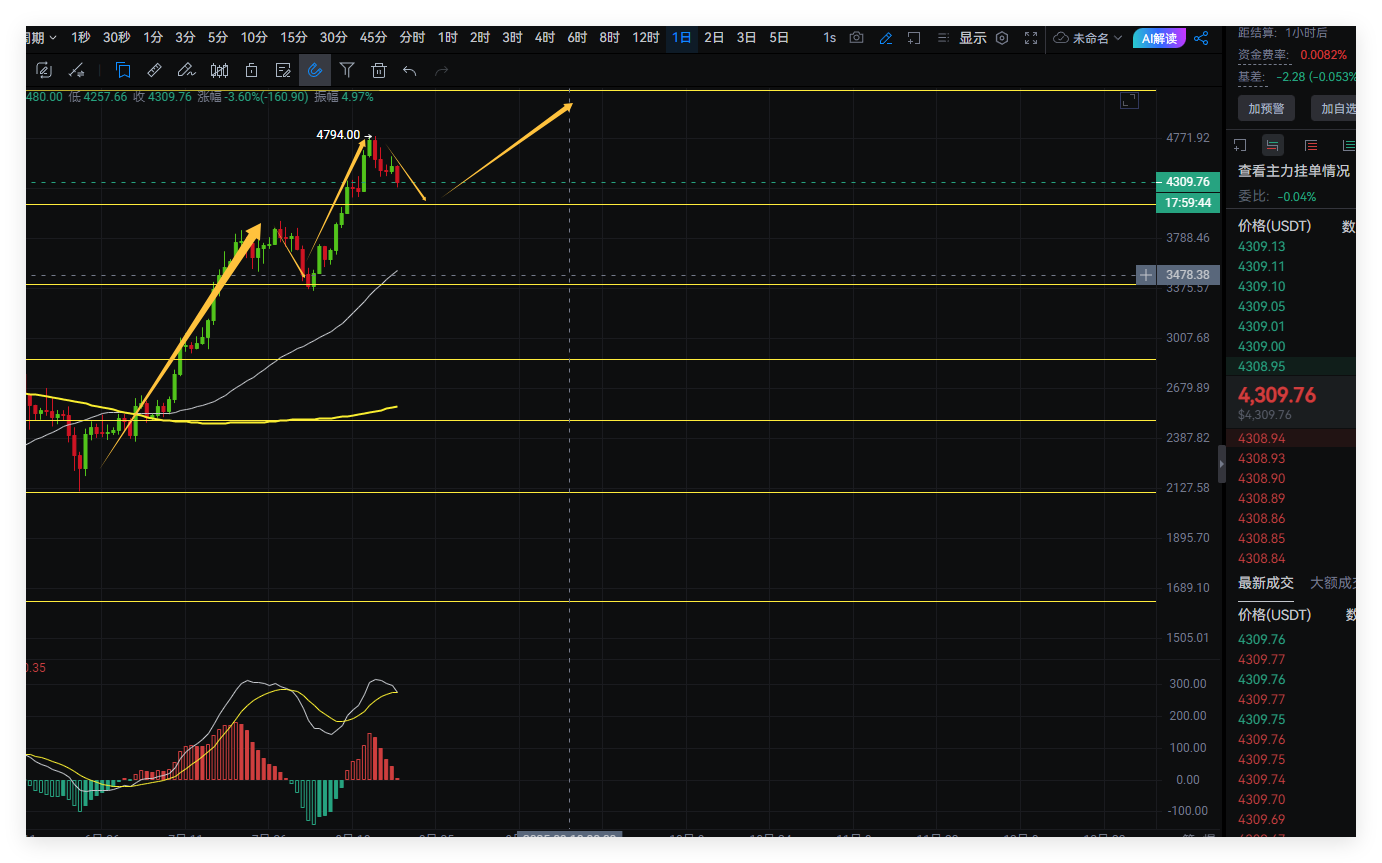
Task: Click bid price 4308.86 in order book
Action: 1262,518
